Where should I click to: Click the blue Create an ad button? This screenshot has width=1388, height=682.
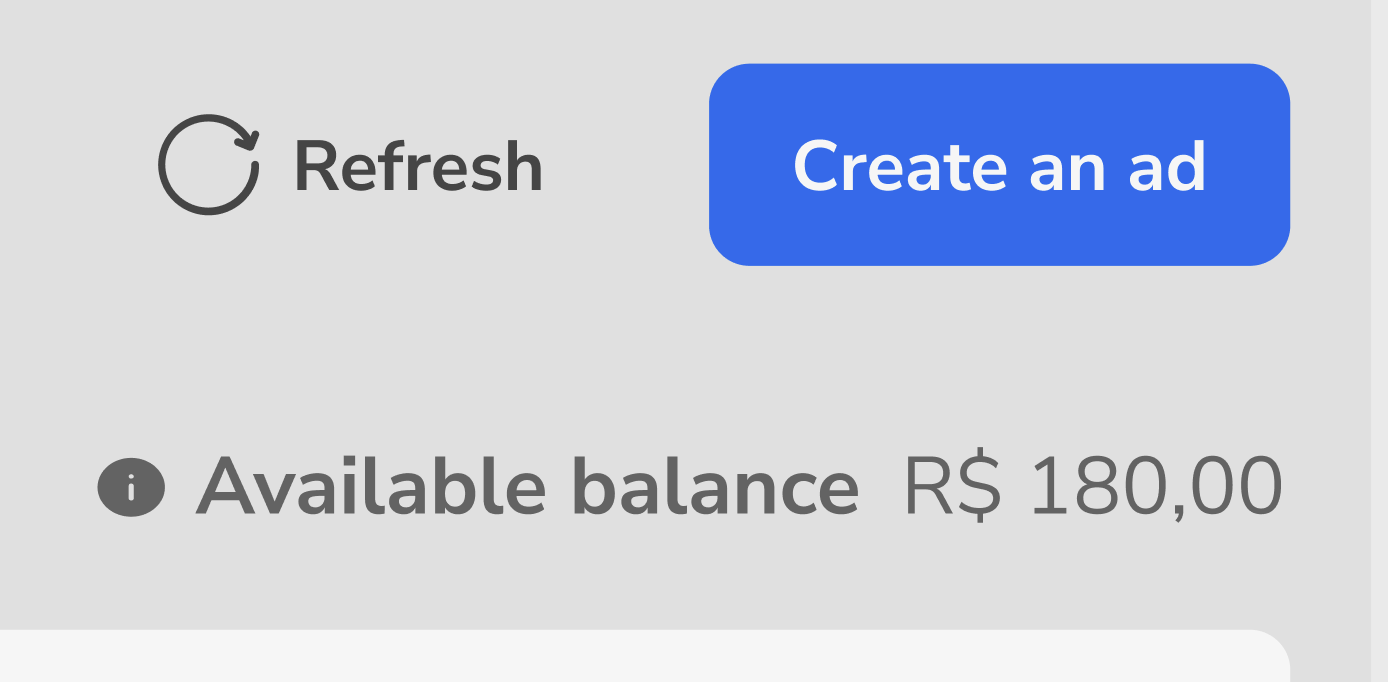click(x=999, y=165)
